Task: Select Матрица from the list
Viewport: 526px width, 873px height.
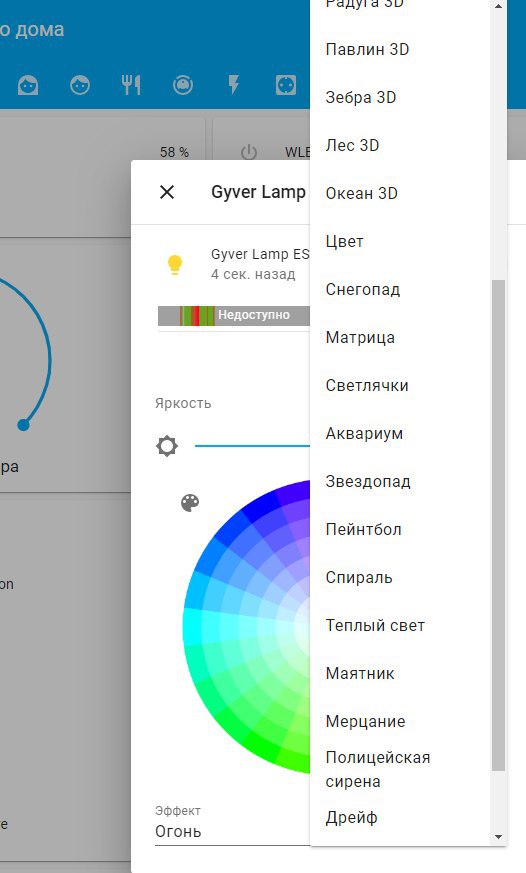Action: pos(400,337)
